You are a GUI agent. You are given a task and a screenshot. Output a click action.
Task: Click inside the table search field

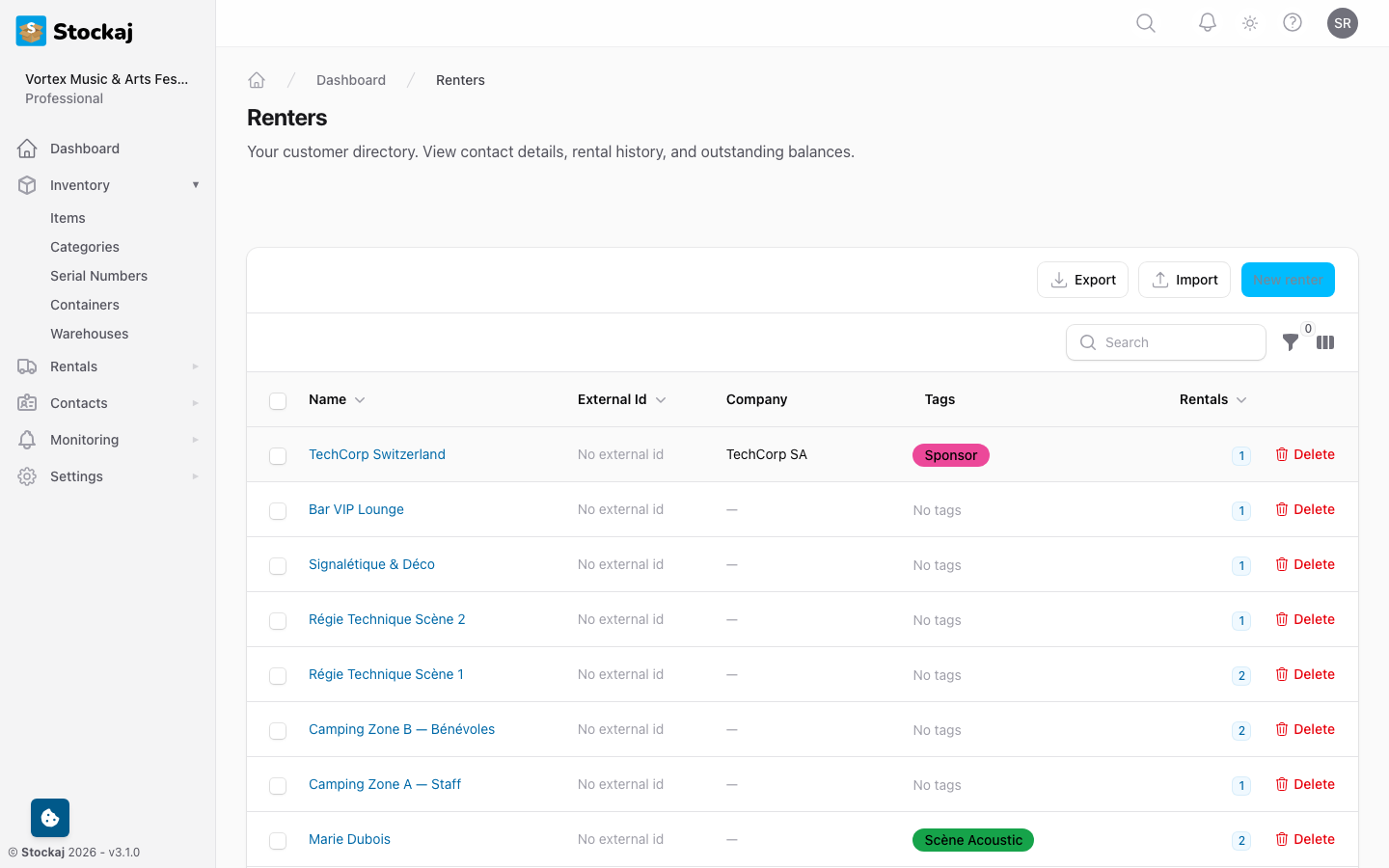coord(1166,342)
